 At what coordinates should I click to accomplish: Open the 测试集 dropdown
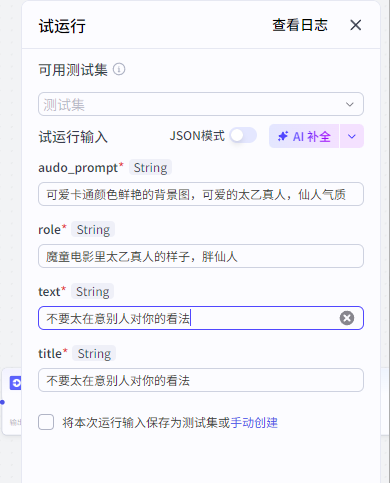click(x=201, y=104)
